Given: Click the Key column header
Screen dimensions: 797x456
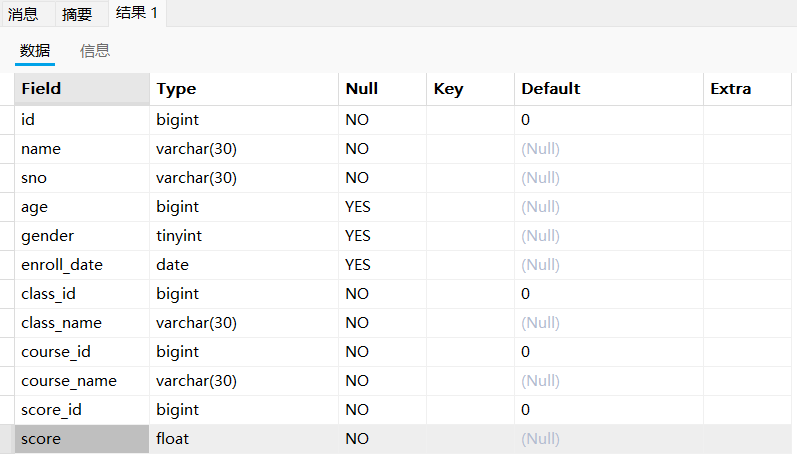Looking at the screenshot, I should click(470, 89).
